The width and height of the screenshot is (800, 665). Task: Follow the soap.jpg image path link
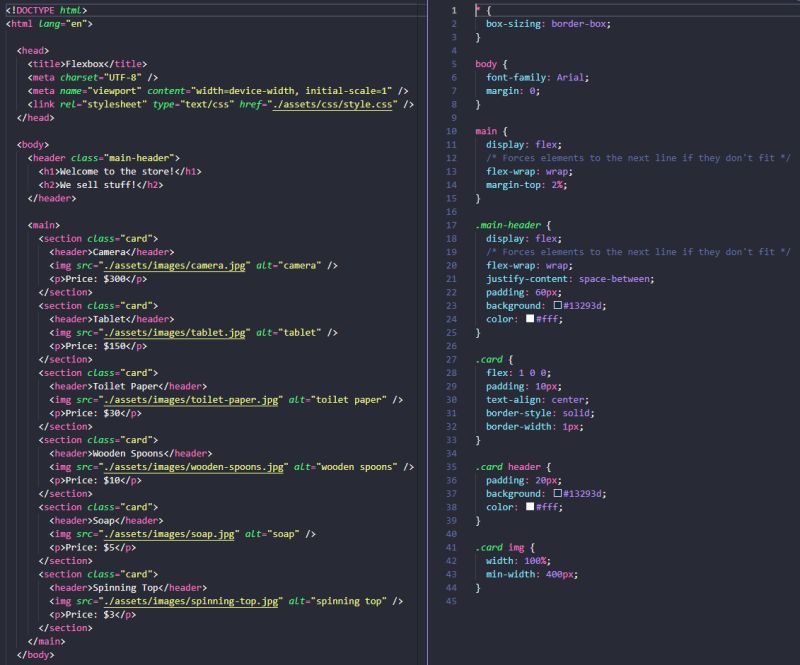pos(169,534)
